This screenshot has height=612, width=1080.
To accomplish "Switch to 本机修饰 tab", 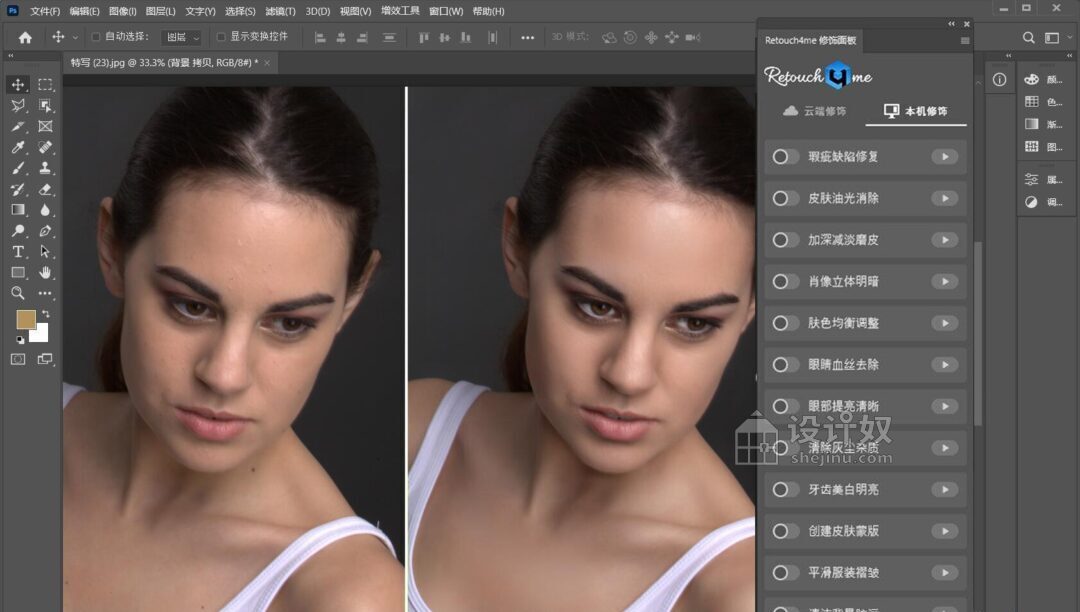I will 915,111.
